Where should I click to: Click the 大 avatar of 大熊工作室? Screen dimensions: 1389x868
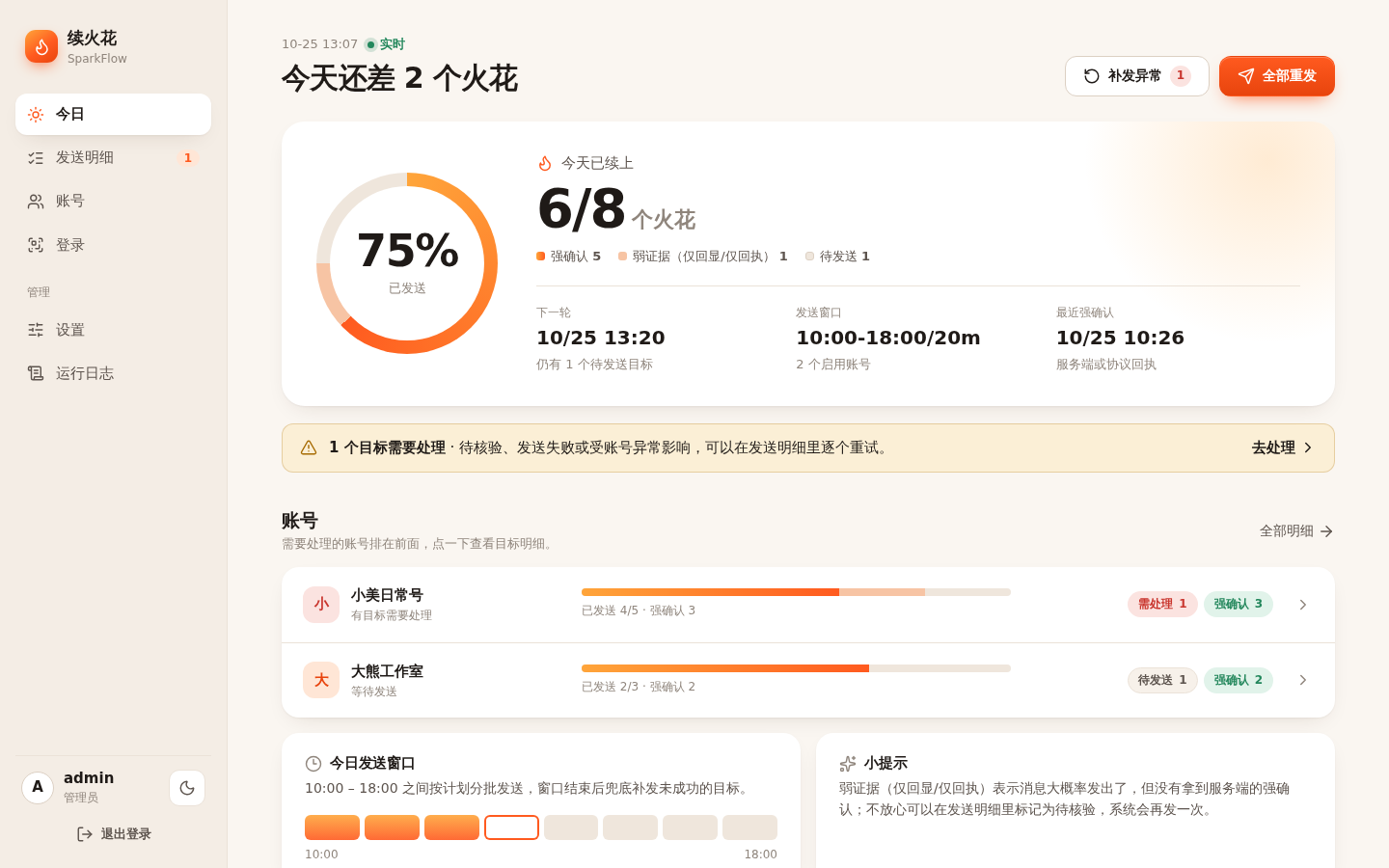click(x=321, y=680)
